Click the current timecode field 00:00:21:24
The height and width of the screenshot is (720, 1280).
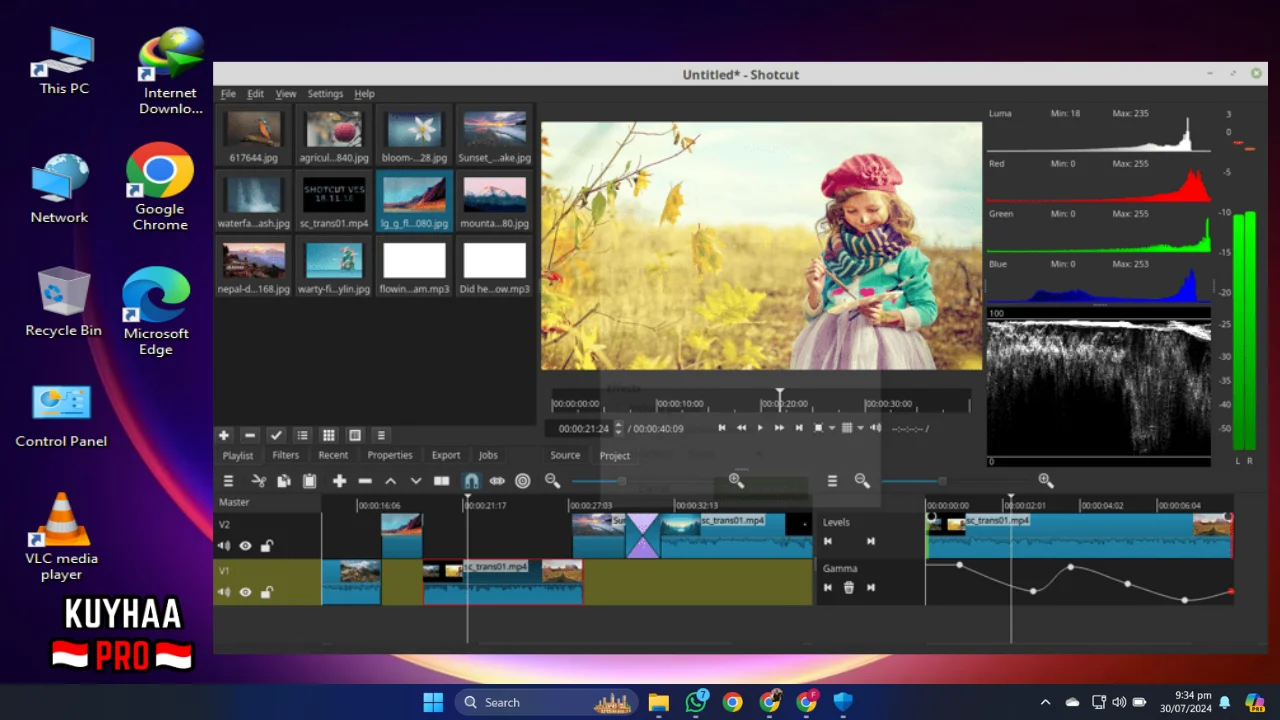(x=583, y=428)
